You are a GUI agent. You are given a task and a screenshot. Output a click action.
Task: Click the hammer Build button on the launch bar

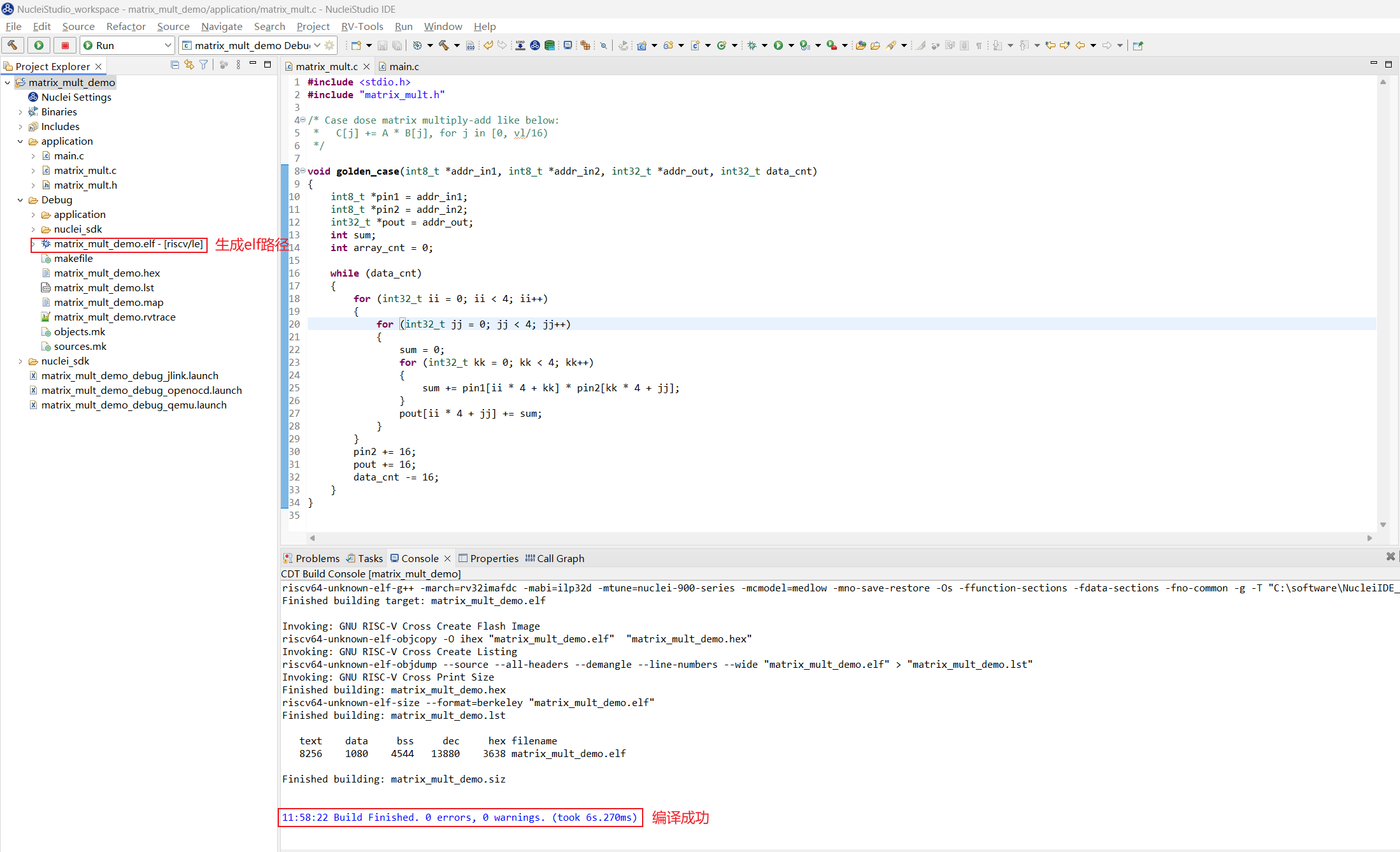coord(13,45)
